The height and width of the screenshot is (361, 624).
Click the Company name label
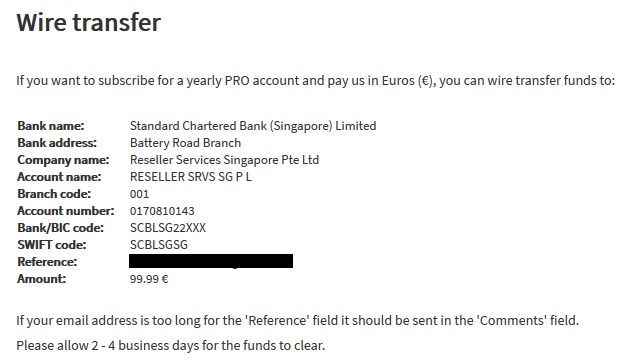tap(63, 160)
